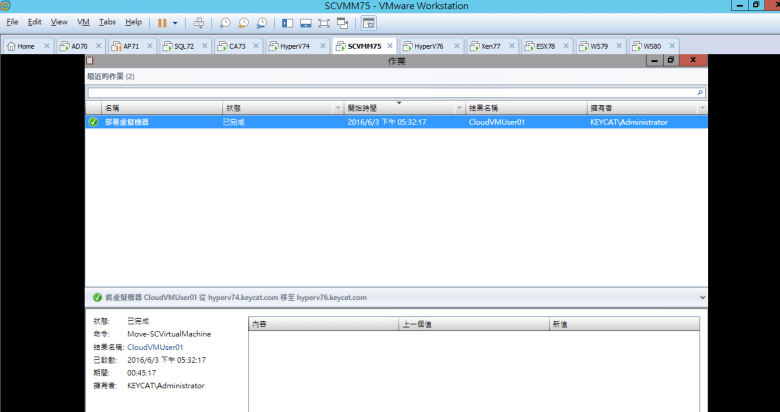The height and width of the screenshot is (412, 780).
Task: Open the VM menu
Action: pos(83,21)
